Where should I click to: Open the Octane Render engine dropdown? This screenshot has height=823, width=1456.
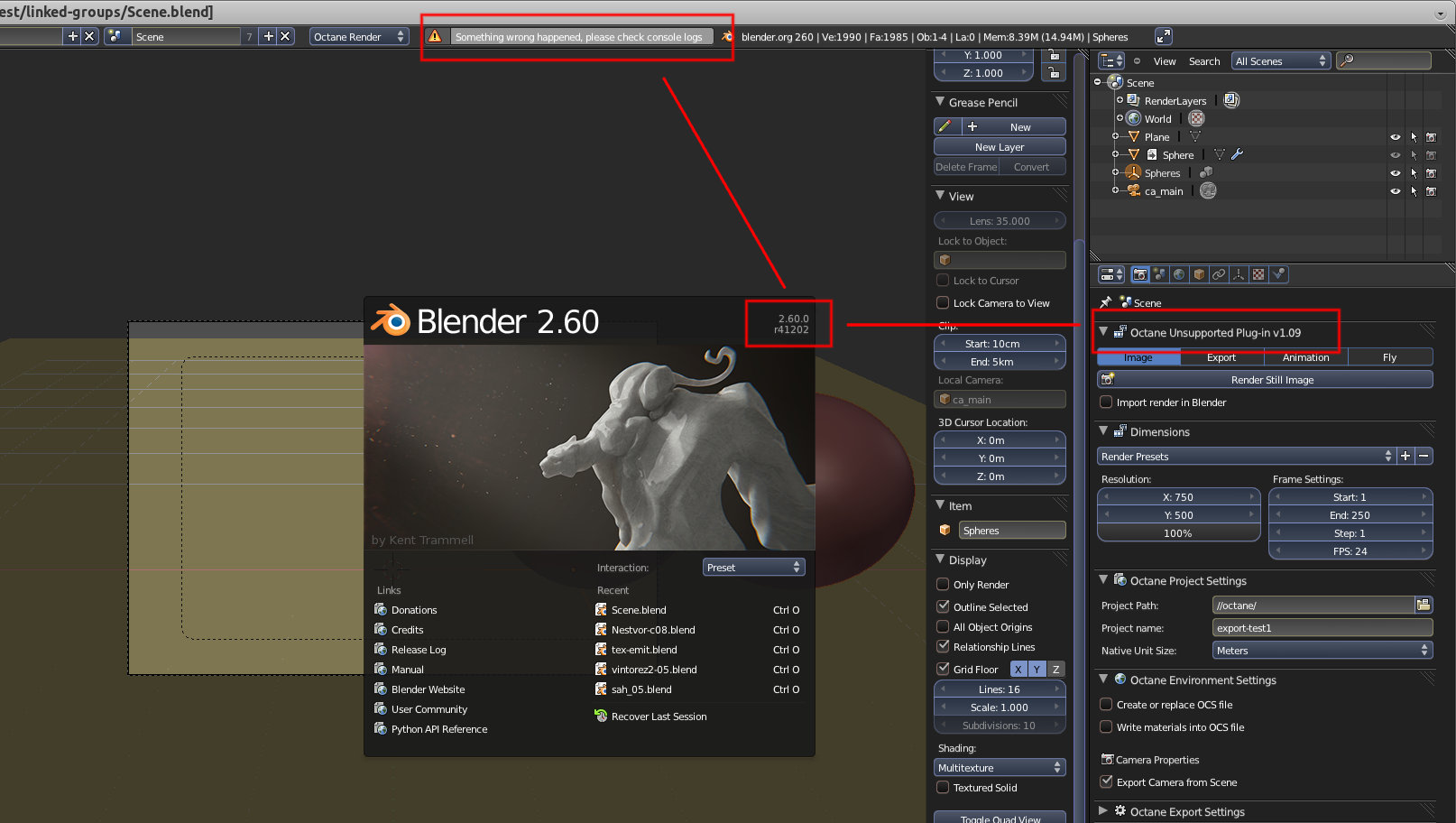(359, 36)
